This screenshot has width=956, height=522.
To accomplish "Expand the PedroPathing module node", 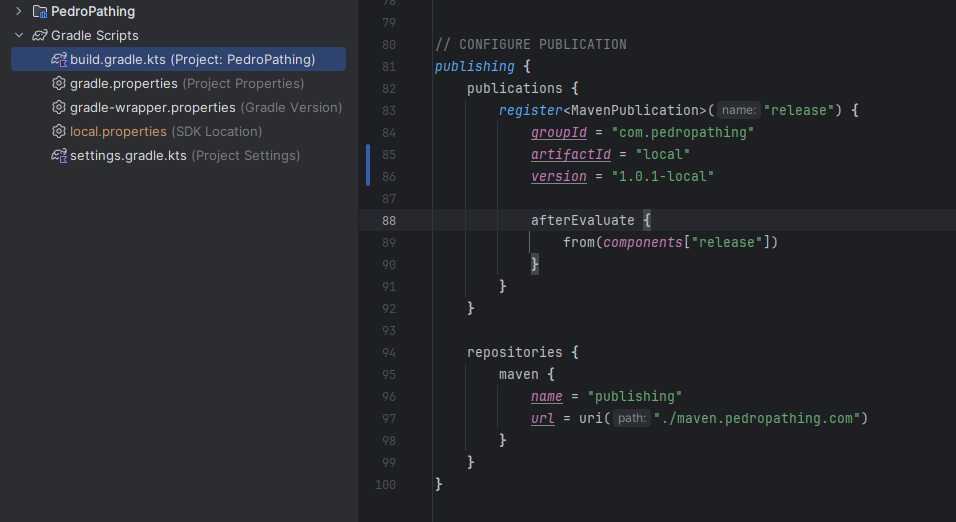I will [x=19, y=11].
